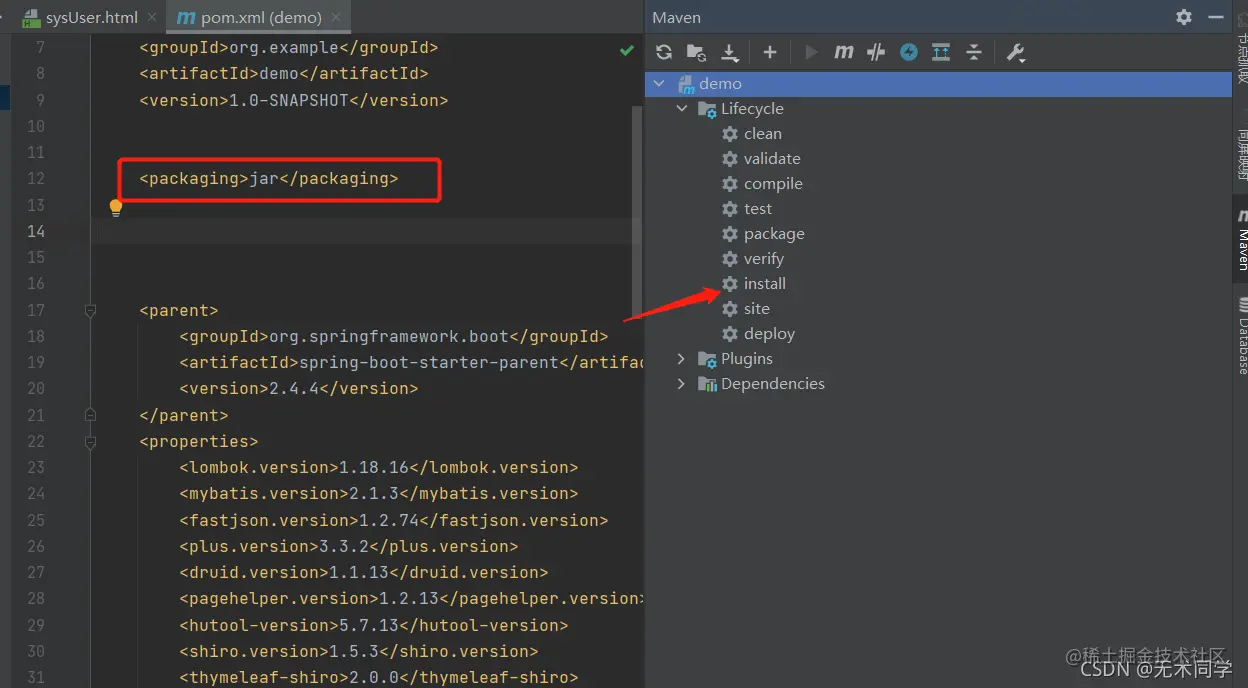Fold the properties tag block
The width and height of the screenshot is (1248, 688).
(x=91, y=442)
